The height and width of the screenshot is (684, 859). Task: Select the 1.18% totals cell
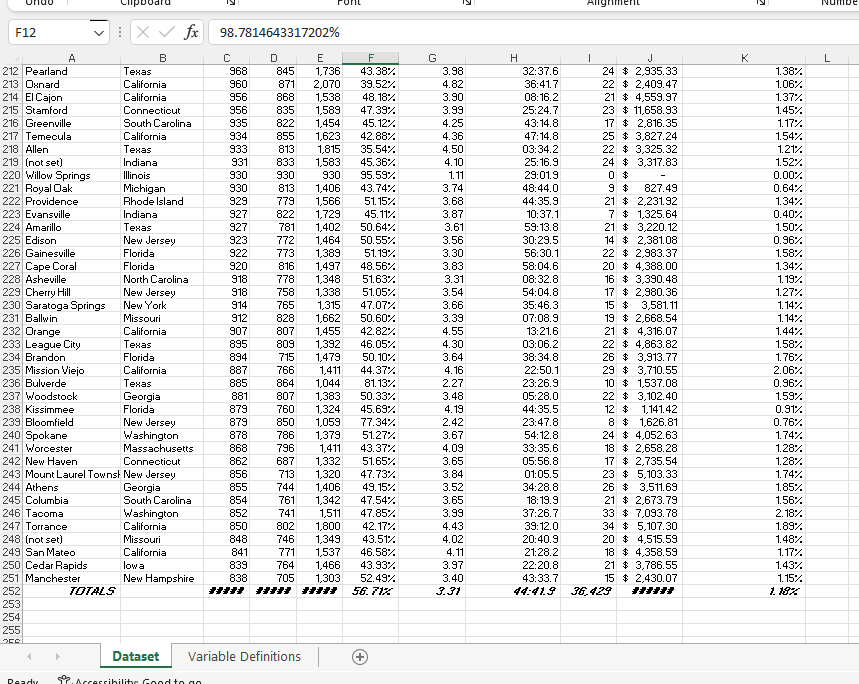pyautogui.click(x=744, y=591)
